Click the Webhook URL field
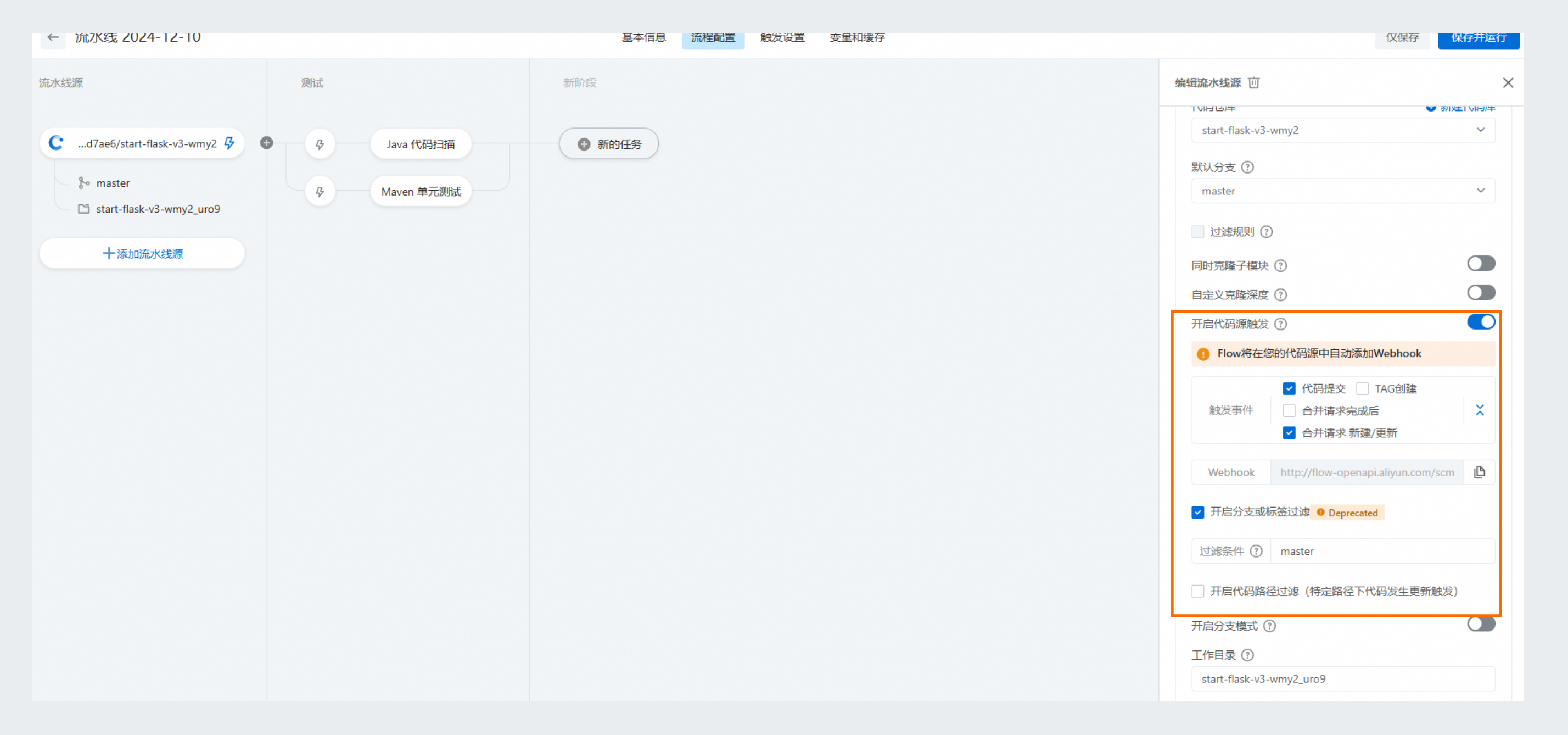 (x=1367, y=472)
